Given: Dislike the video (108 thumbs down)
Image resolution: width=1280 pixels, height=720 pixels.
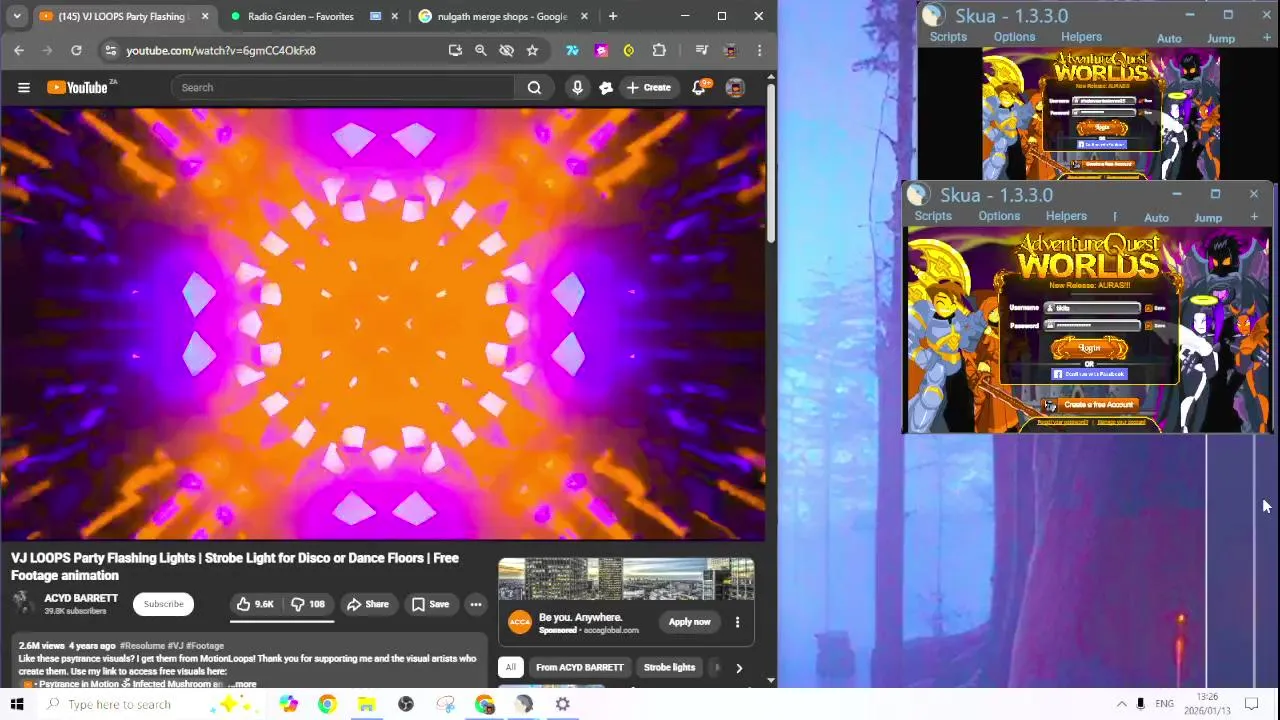Looking at the screenshot, I should click(308, 604).
